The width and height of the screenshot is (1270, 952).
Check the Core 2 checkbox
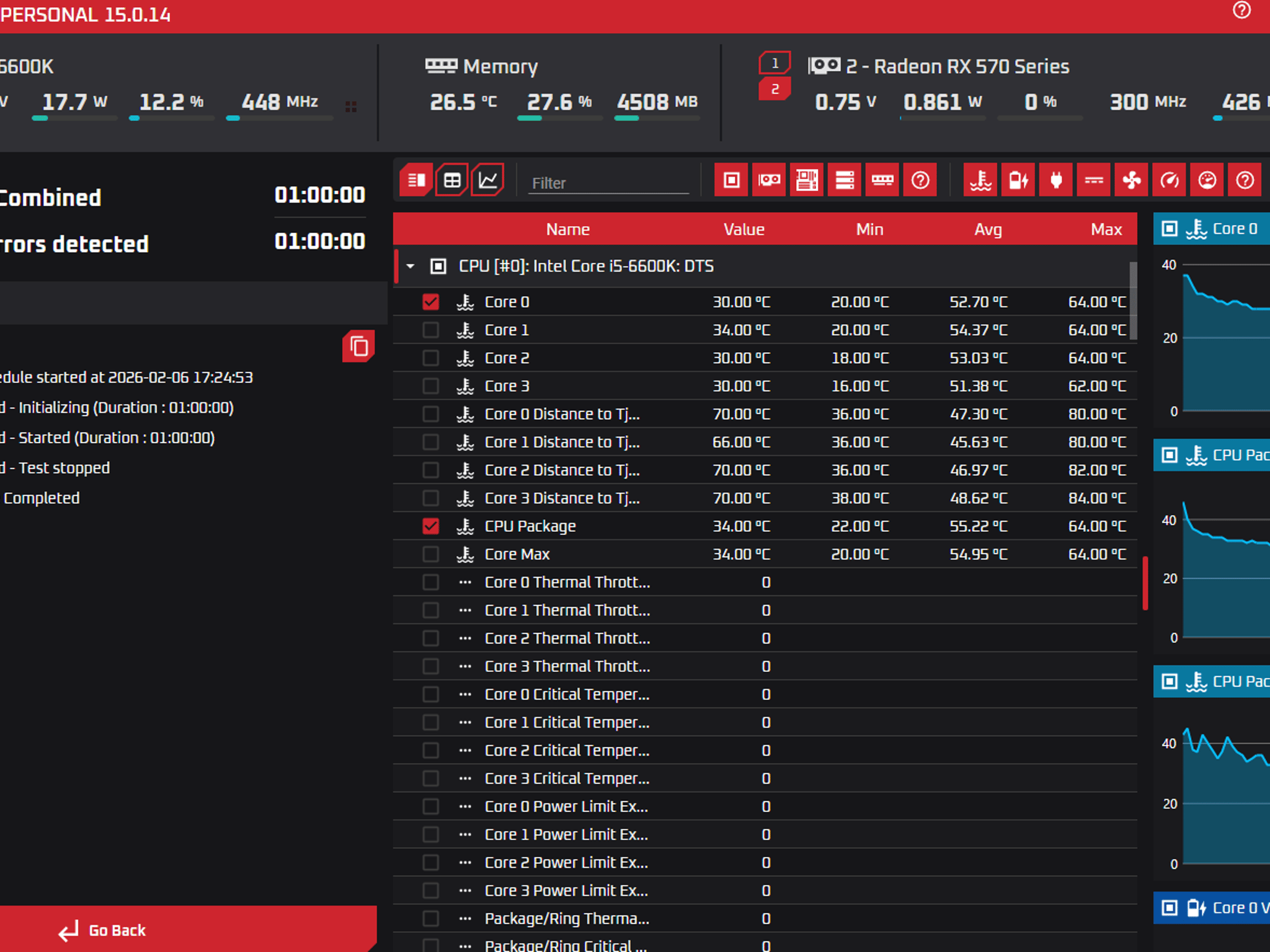[430, 358]
